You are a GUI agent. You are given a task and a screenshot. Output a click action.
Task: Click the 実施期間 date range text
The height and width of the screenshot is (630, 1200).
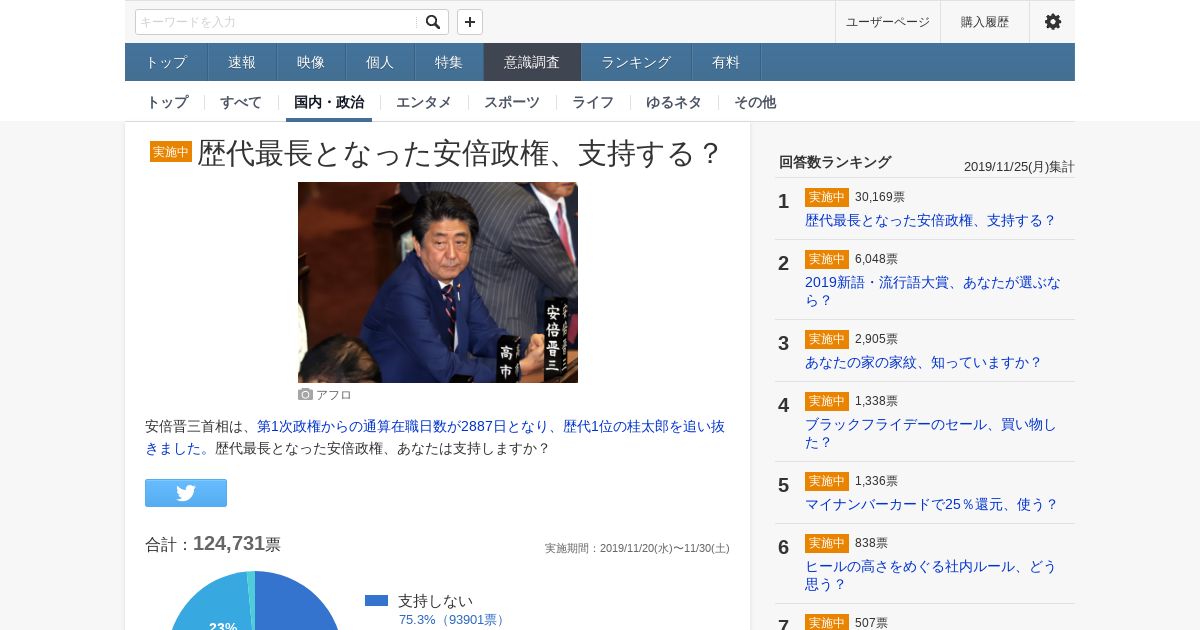pos(637,548)
